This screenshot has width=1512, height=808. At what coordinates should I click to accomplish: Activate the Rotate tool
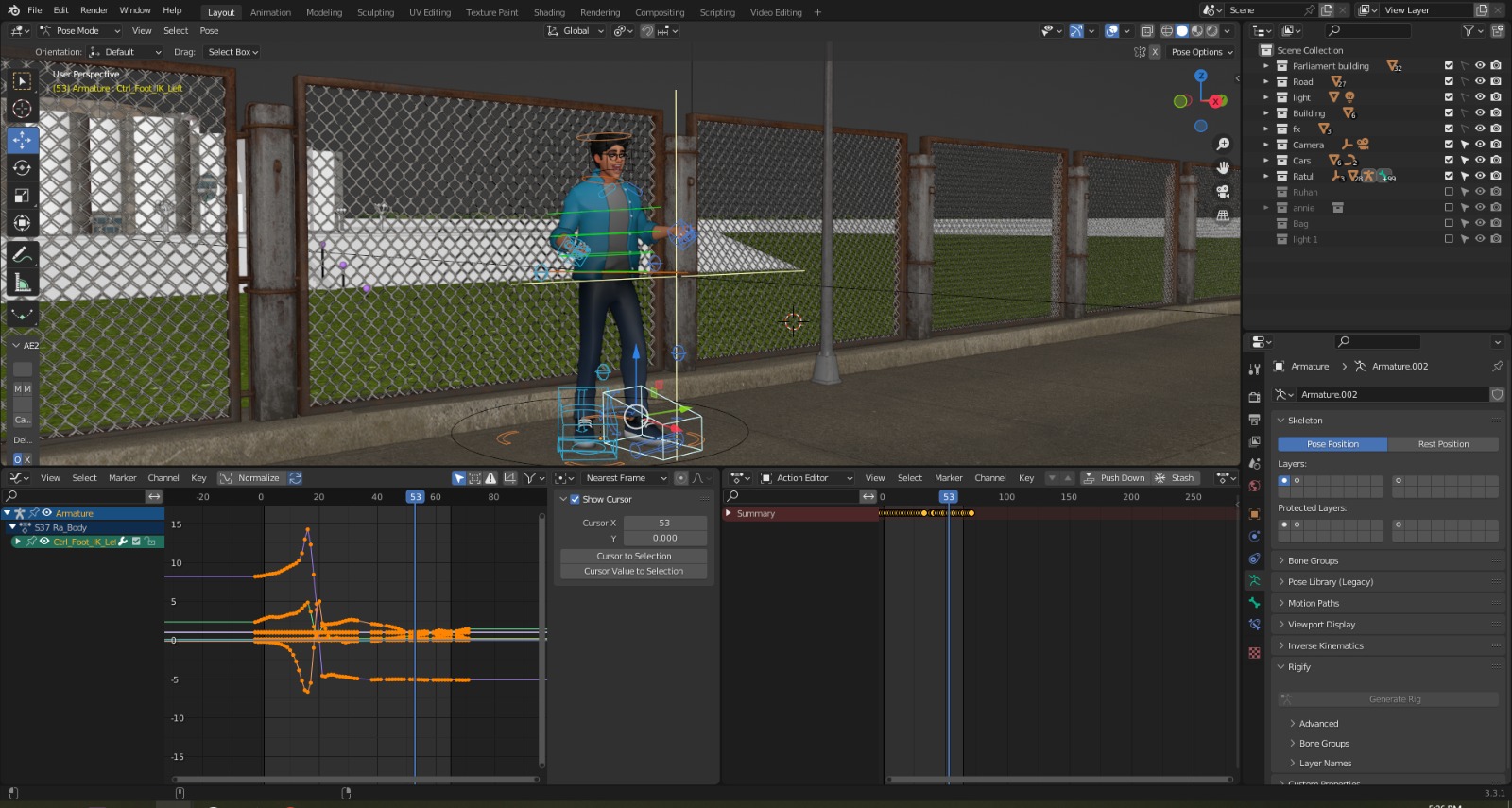coord(22,168)
